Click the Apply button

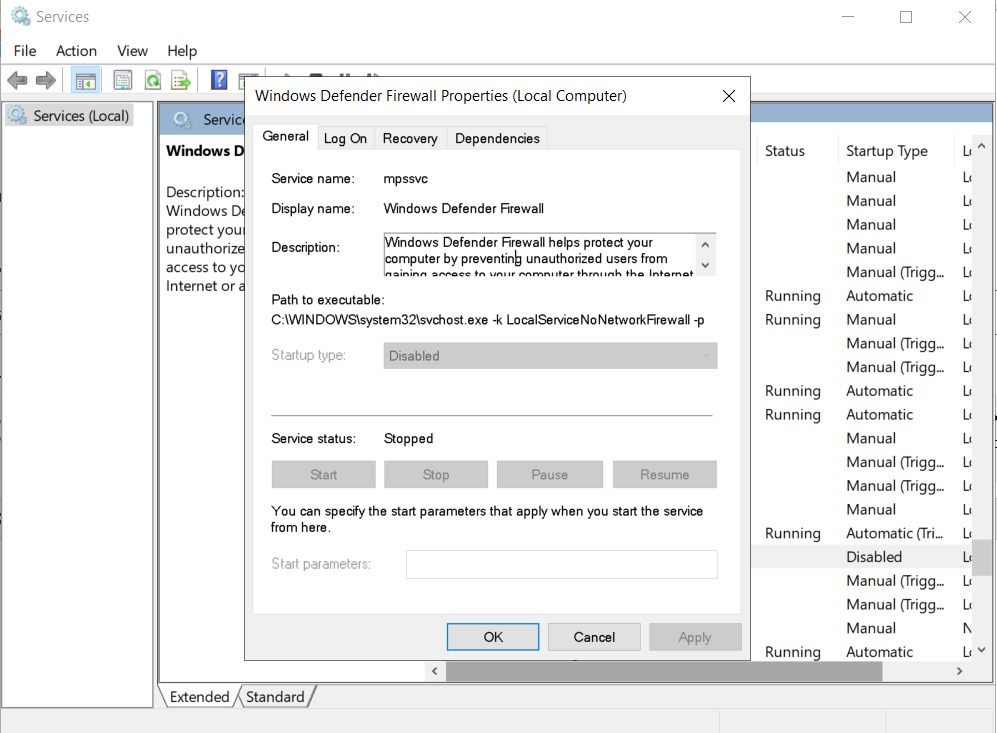[x=695, y=637]
